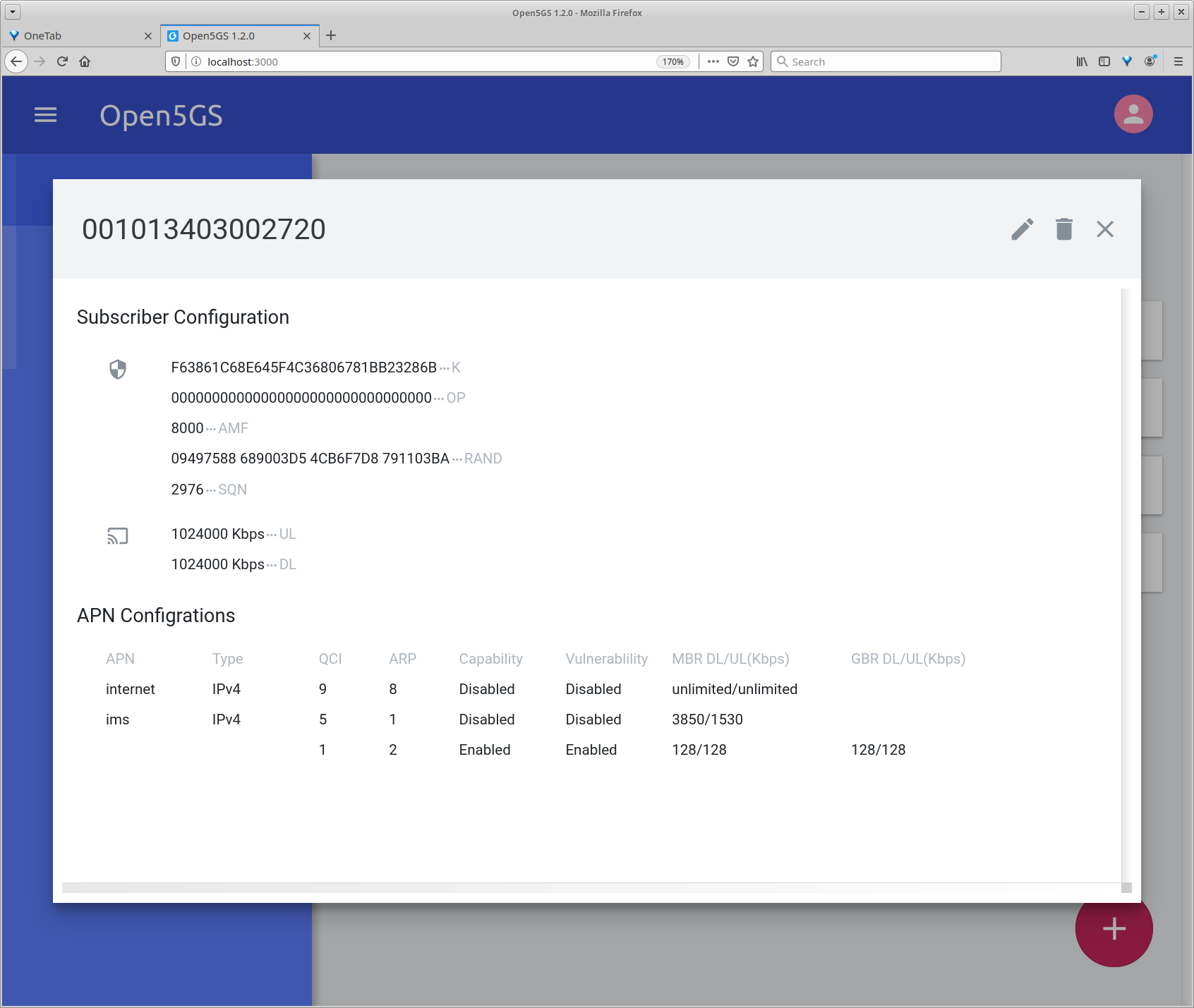Open the Firefox application menu

[x=1178, y=61]
